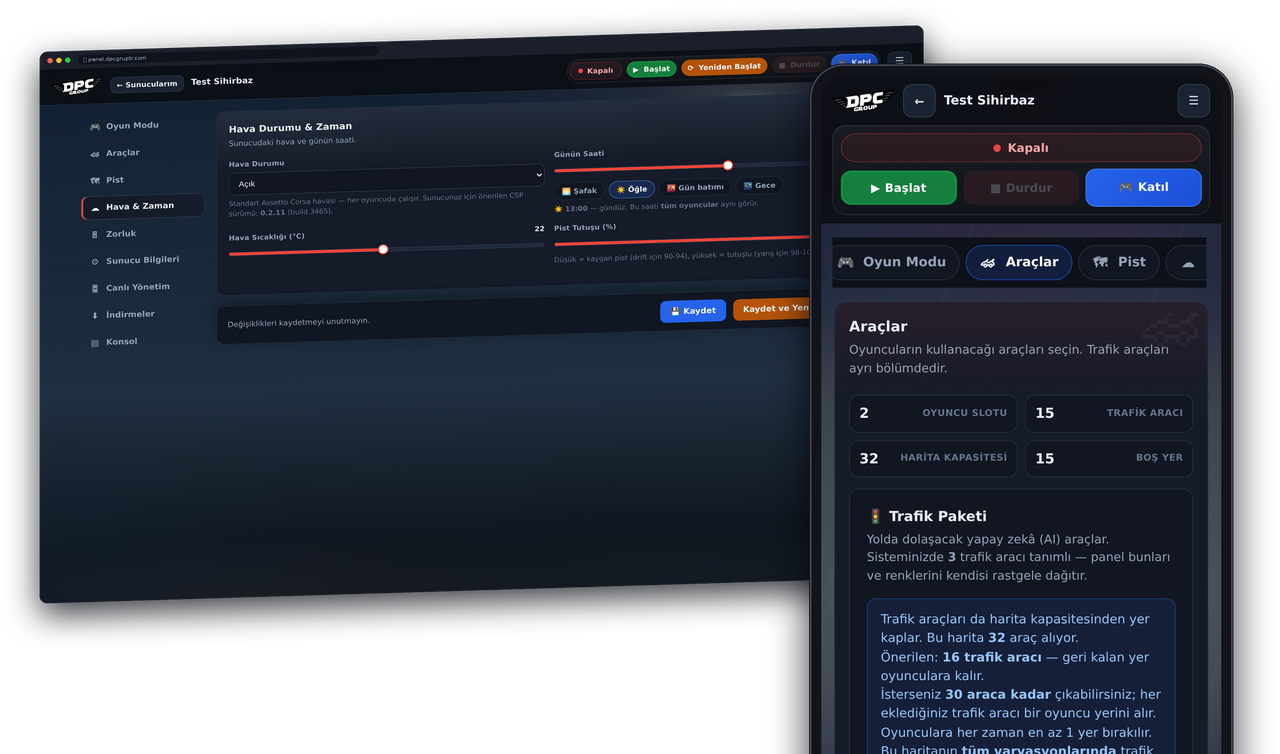Tap the cloud weather tab icon on the phone
Screen dimensions: 1280x754
[1187, 262]
